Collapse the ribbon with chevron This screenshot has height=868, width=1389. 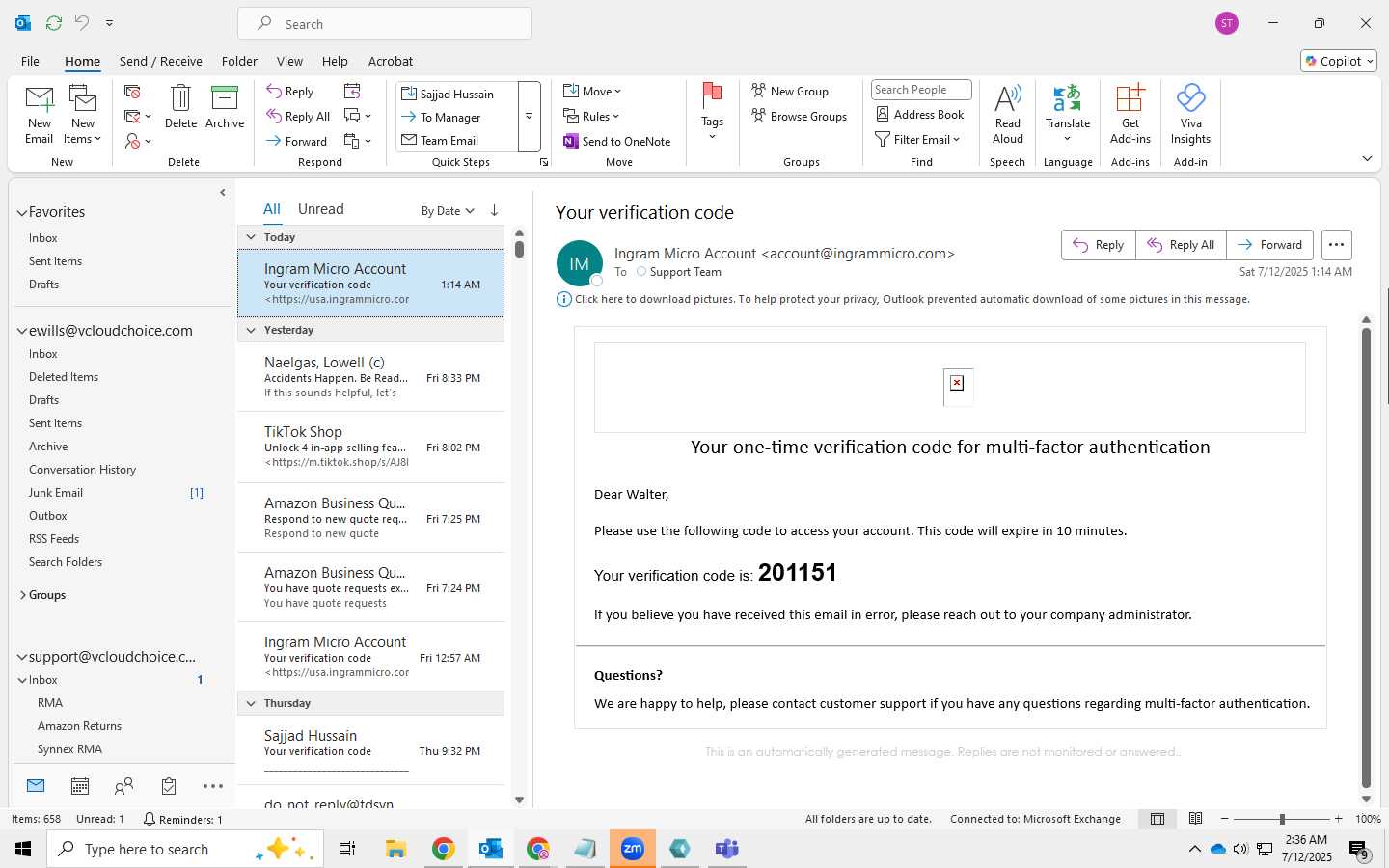pos(1367,158)
